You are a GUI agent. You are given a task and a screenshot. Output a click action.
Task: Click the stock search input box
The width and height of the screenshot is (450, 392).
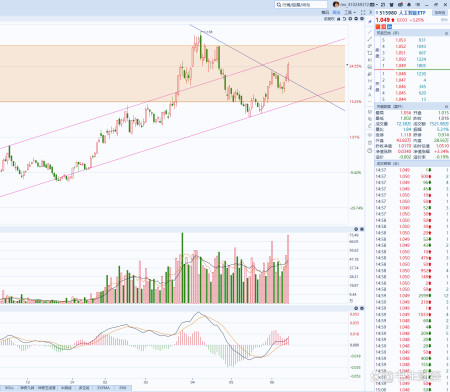pos(301,5)
